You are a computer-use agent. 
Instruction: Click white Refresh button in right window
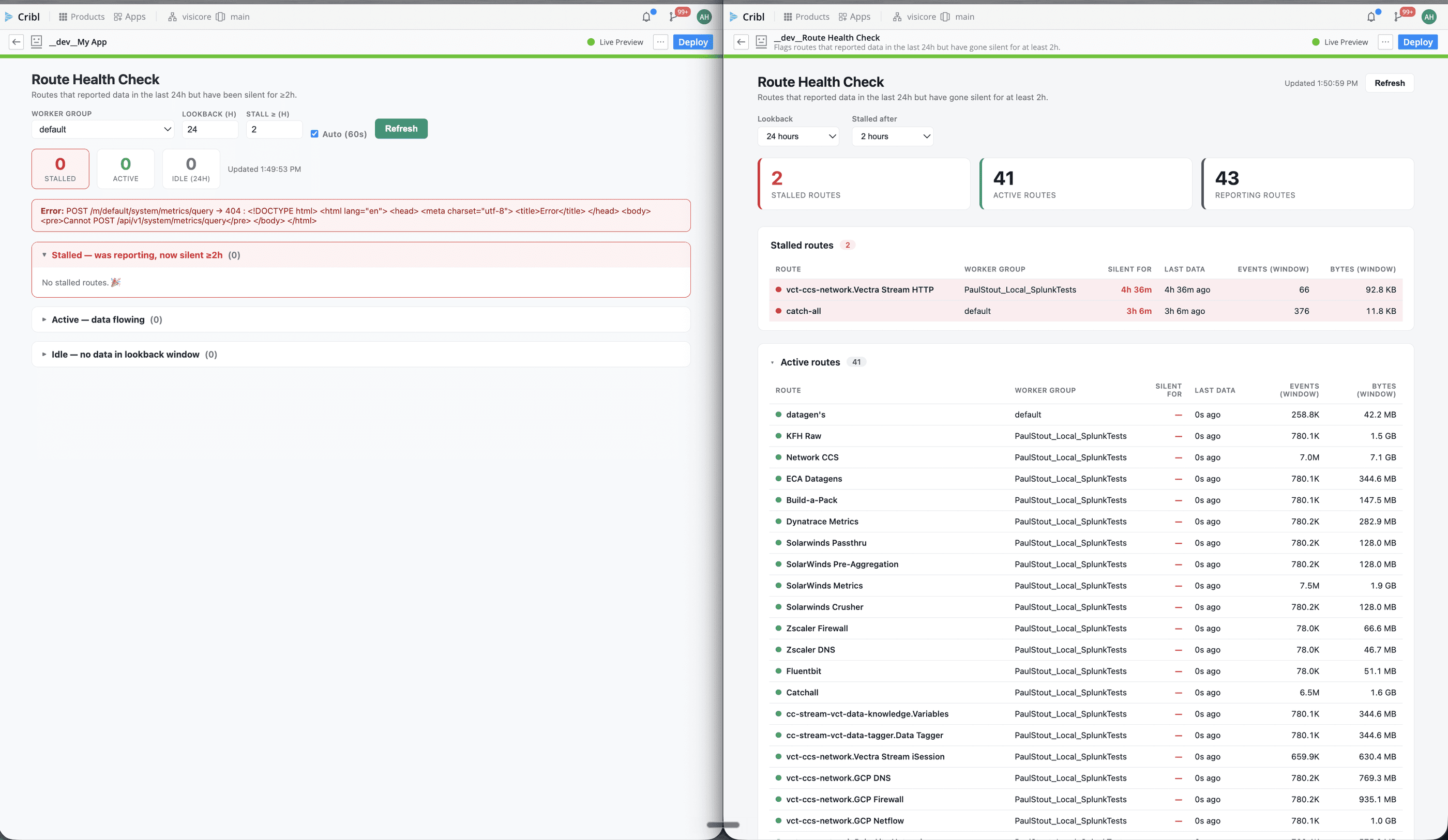pos(1390,83)
